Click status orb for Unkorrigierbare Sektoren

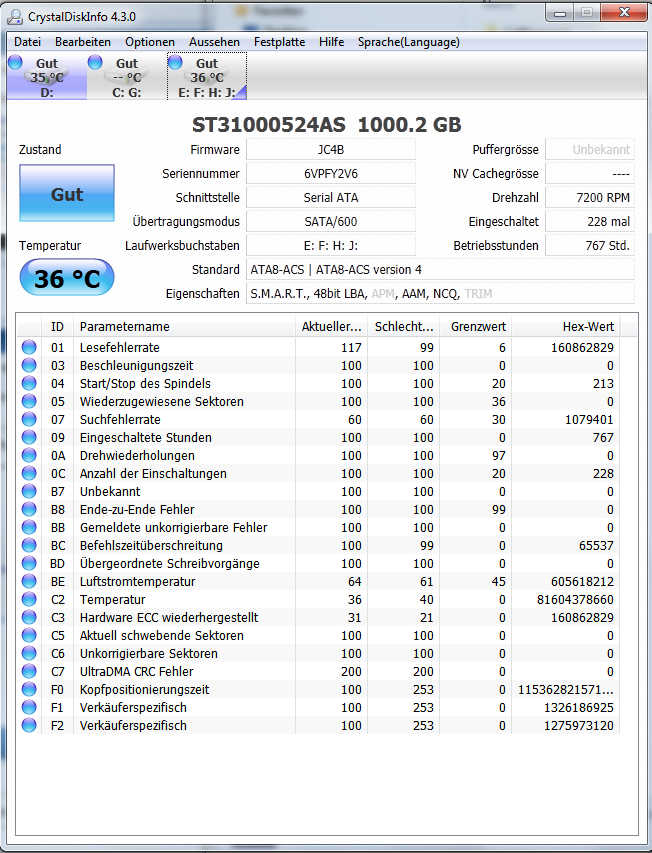29,652
